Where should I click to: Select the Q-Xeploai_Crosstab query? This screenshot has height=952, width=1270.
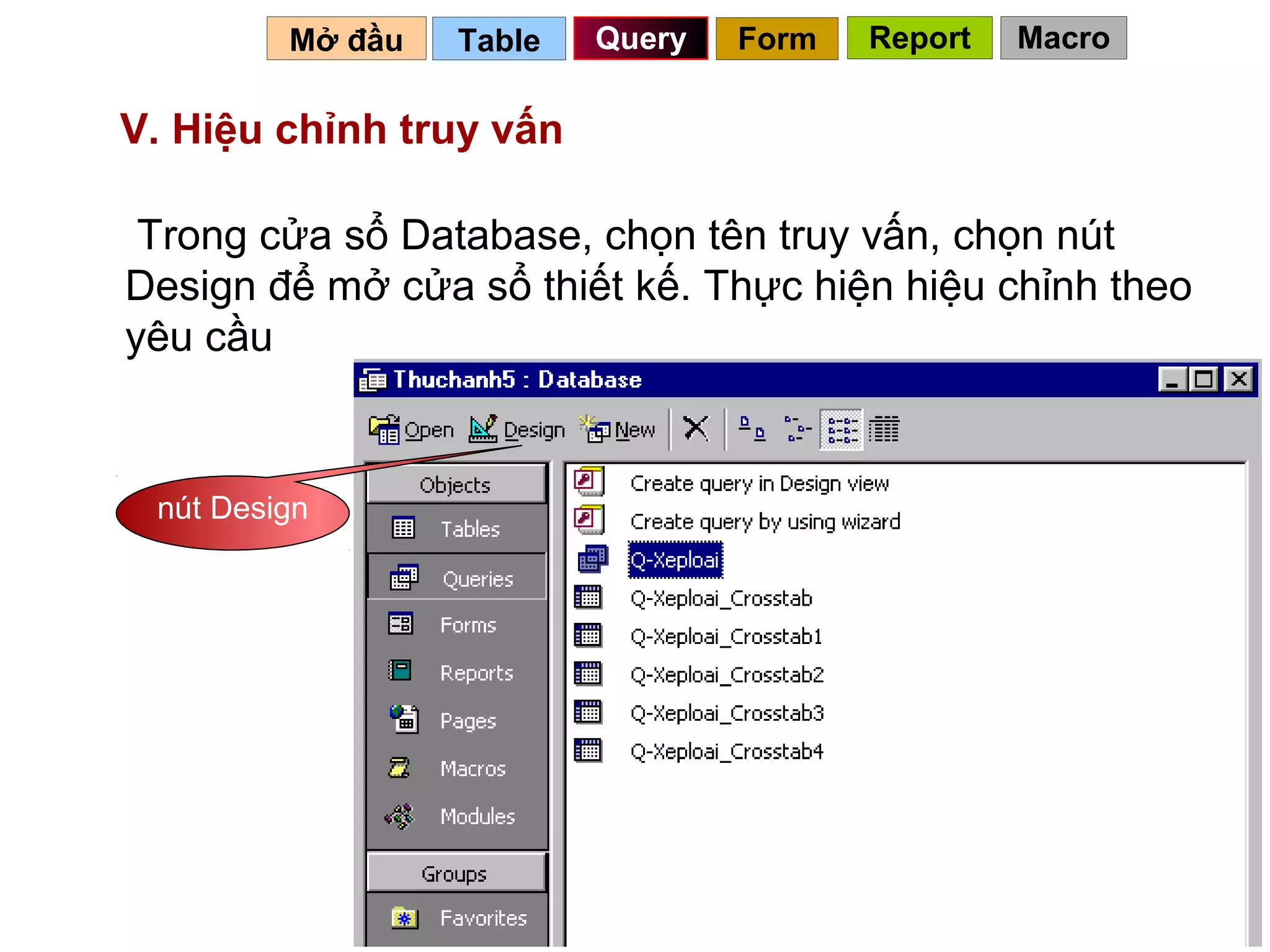722,598
